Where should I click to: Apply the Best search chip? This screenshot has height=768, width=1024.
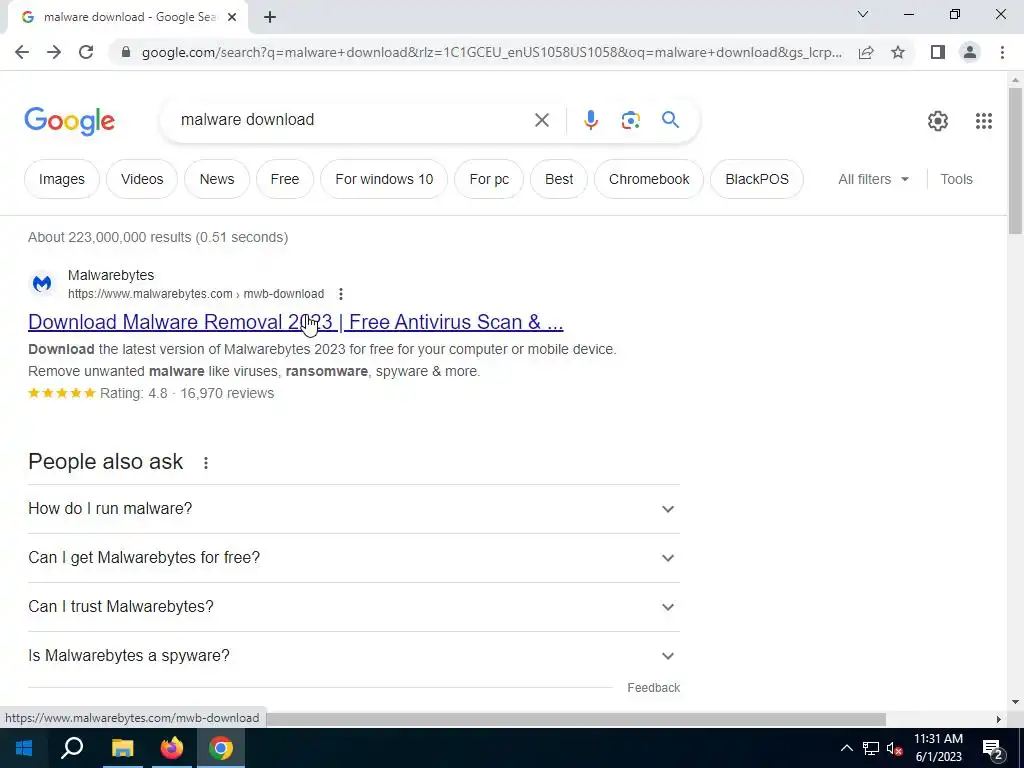559,179
